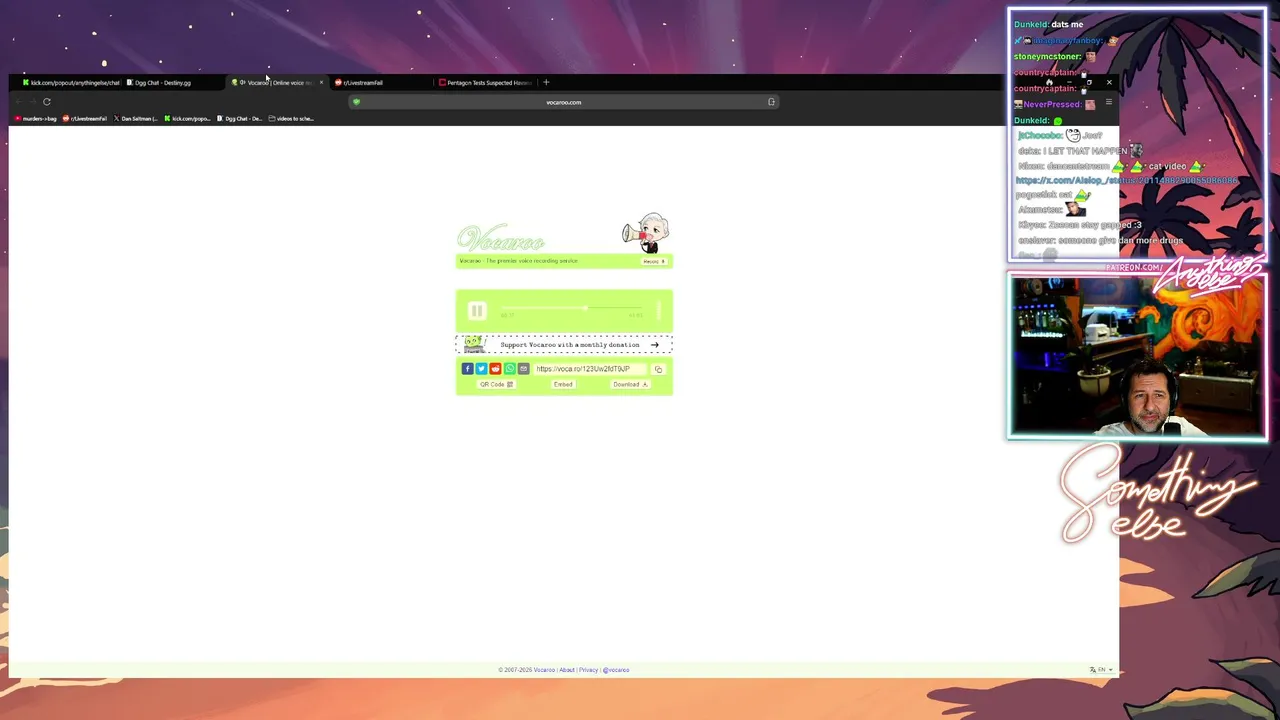1280x720 pixels.
Task: Click the donation banner arrow
Action: [x=655, y=345]
